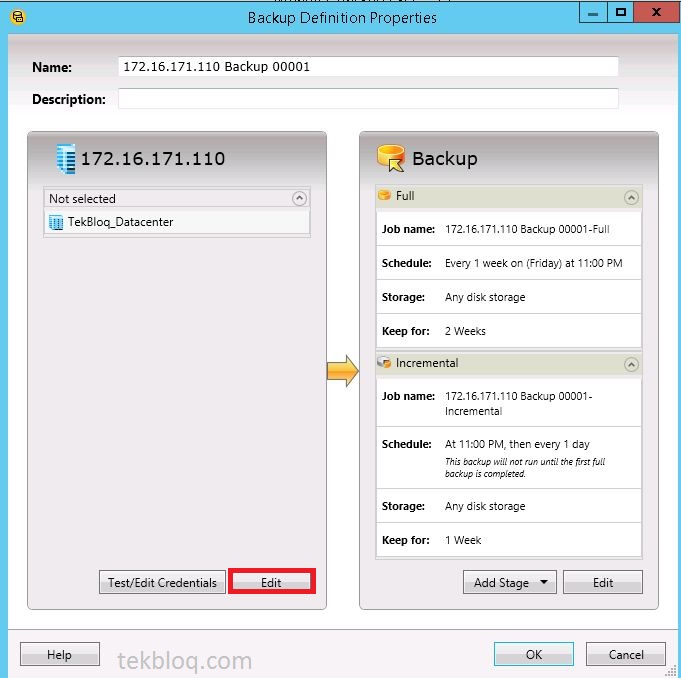Screen dimensions: 681x678
Task: Click the server icon beside 172.16.171.110
Action: 66,159
